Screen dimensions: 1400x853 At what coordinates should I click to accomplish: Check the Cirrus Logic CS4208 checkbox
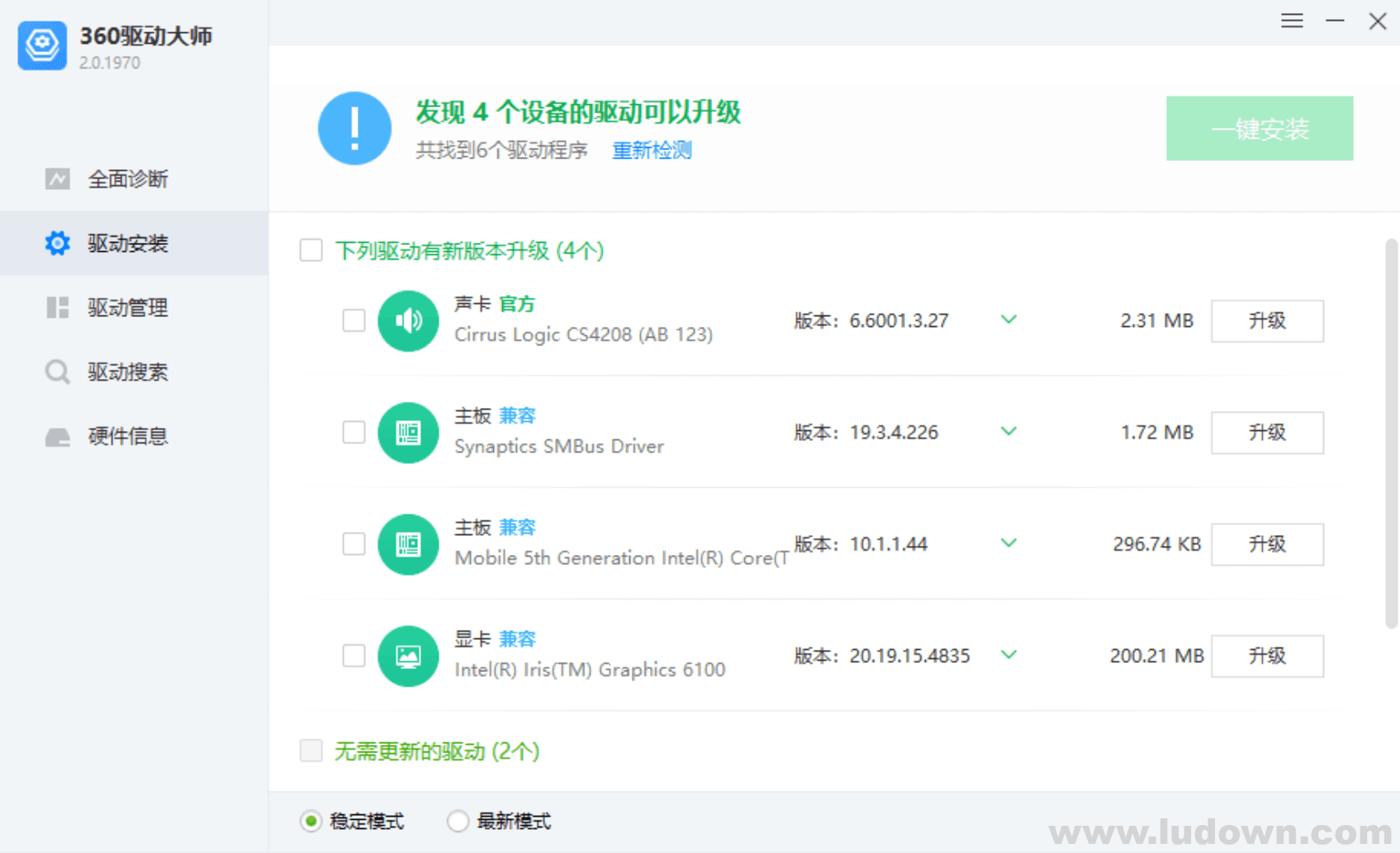point(354,320)
